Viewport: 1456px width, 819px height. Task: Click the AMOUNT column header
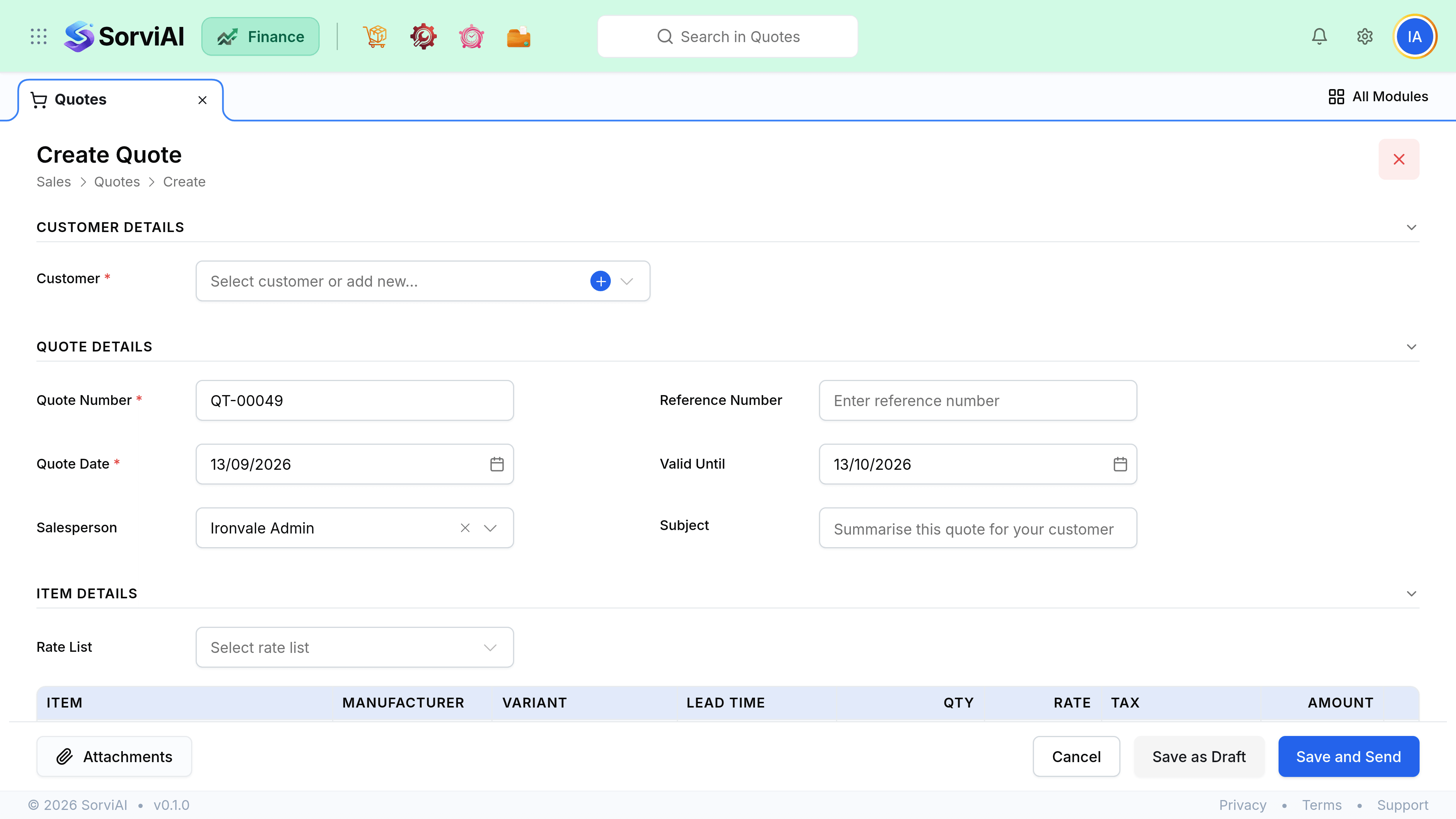[x=1341, y=703]
